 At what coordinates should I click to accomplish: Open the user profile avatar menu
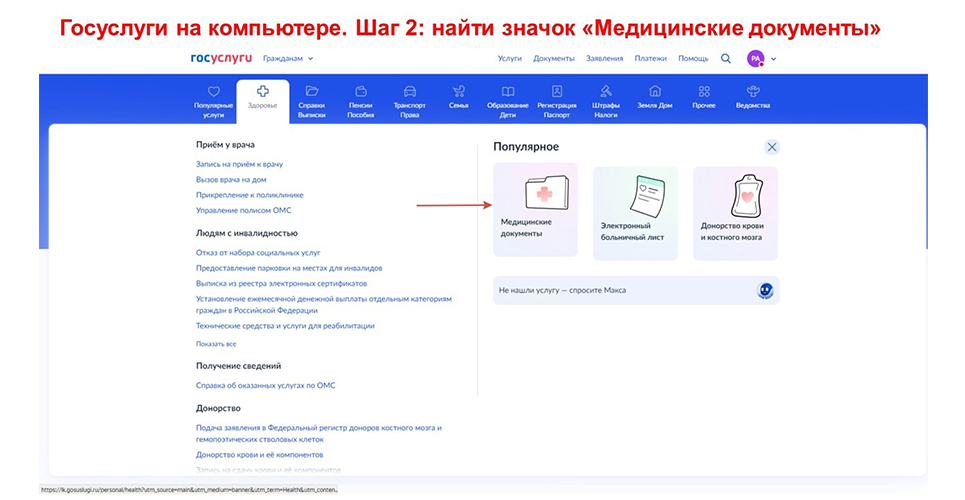tap(756, 59)
